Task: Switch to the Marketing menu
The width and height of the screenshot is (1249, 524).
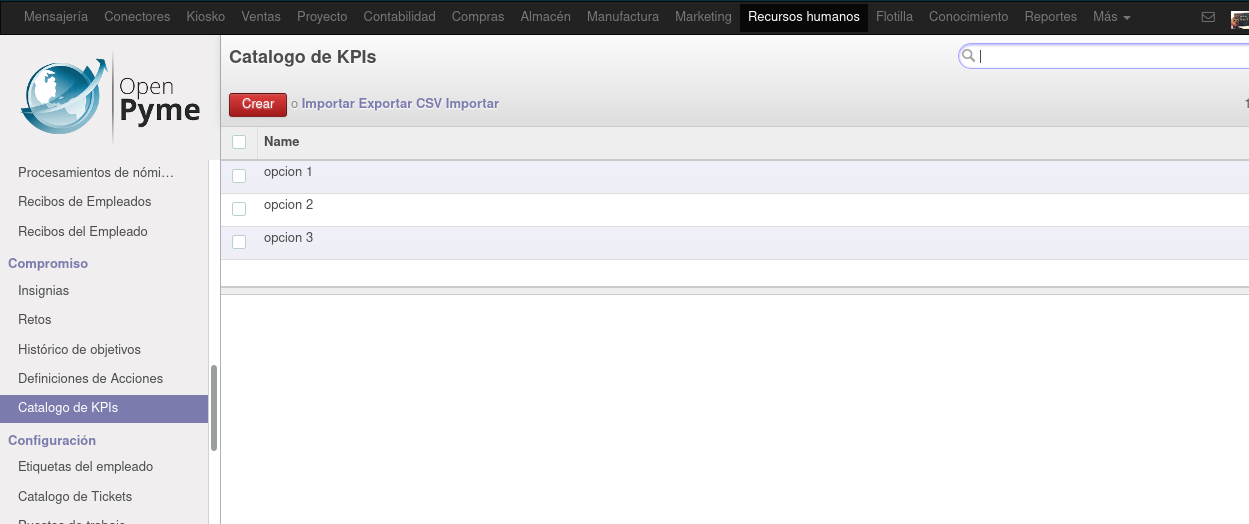Action: [x=703, y=17]
